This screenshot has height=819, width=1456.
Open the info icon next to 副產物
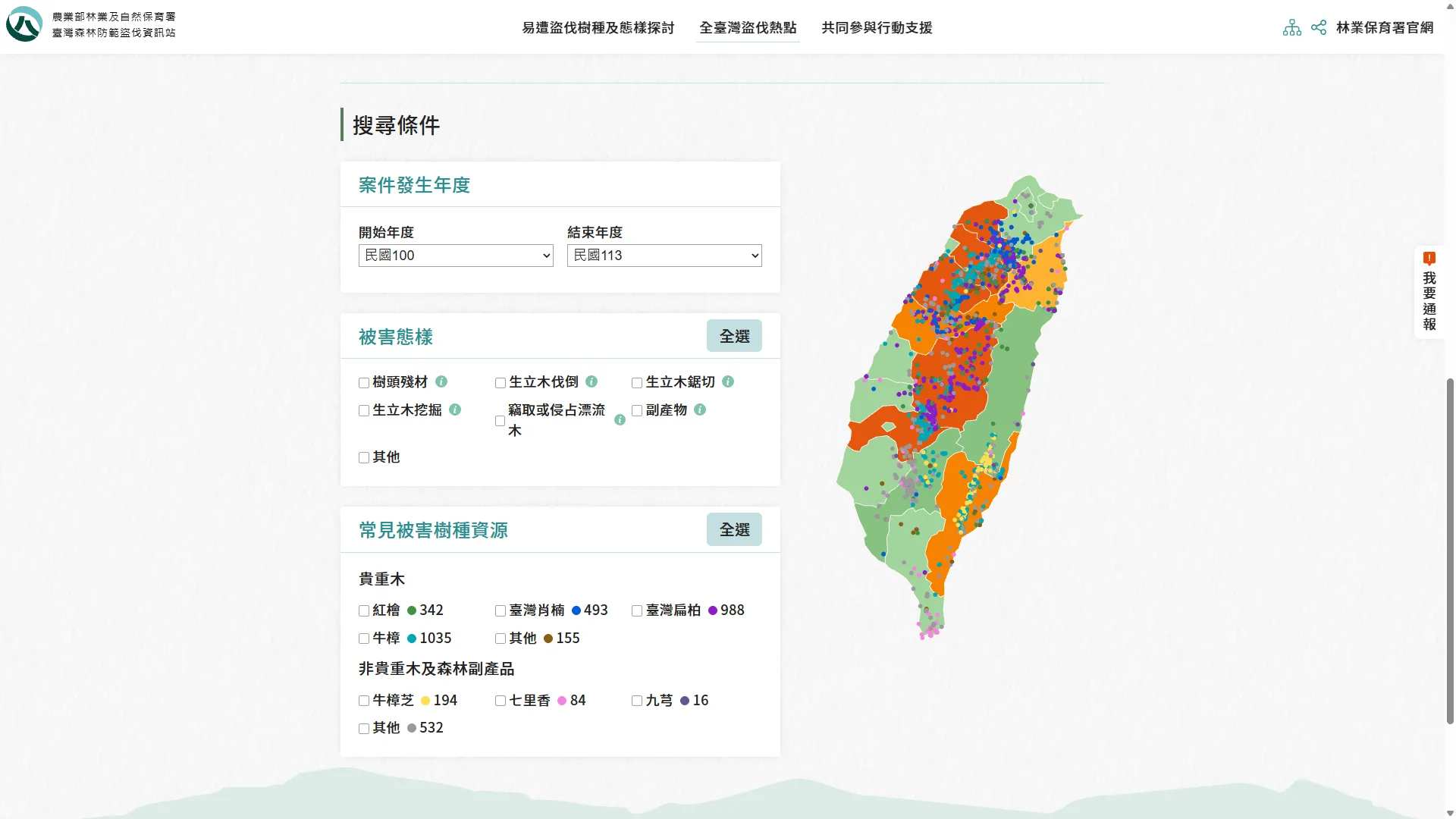[x=700, y=409]
